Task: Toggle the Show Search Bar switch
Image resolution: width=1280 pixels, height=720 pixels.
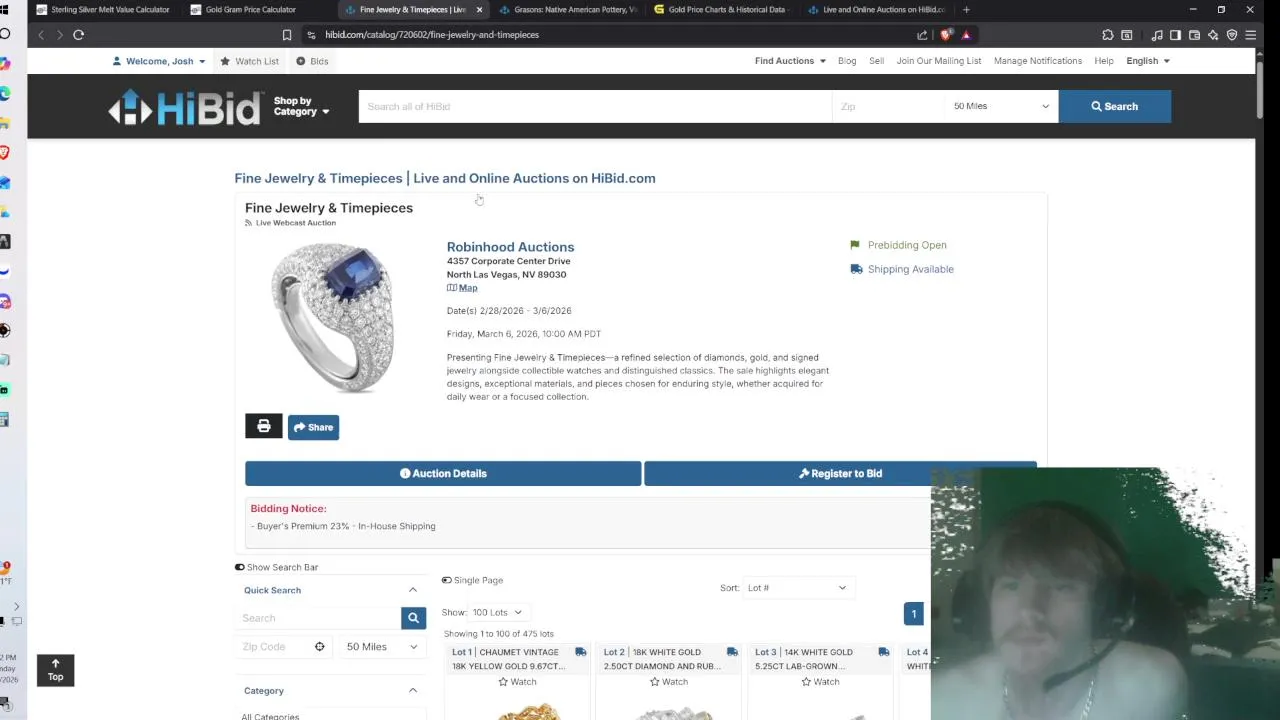Action: click(x=240, y=567)
